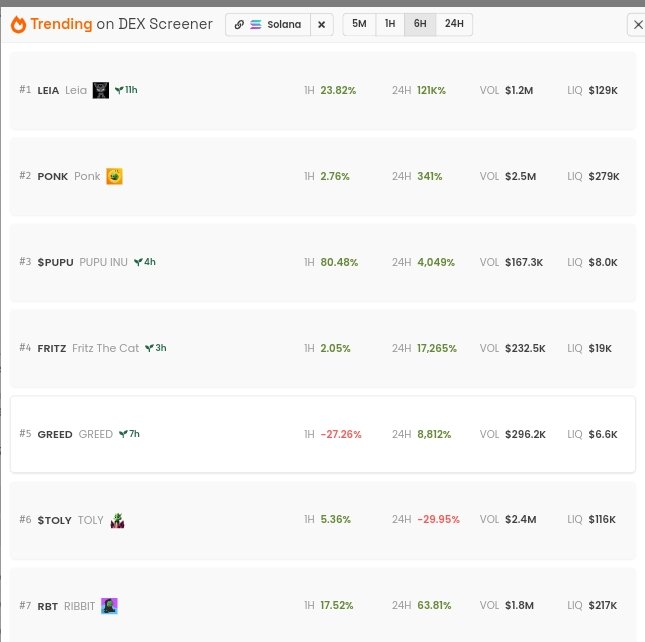The height and width of the screenshot is (642, 645).
Task: Open the PONK token avatar
Action: (x=114, y=176)
